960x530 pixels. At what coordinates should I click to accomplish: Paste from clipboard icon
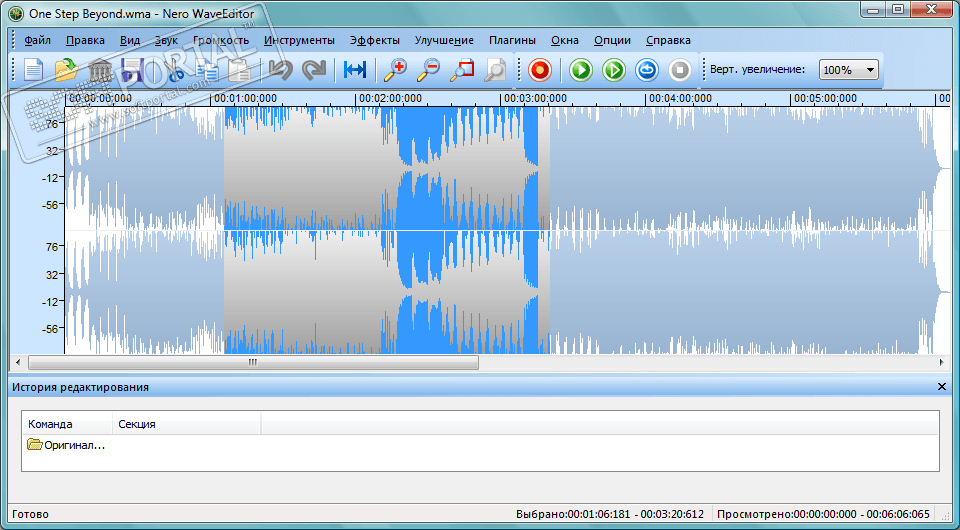[239, 70]
